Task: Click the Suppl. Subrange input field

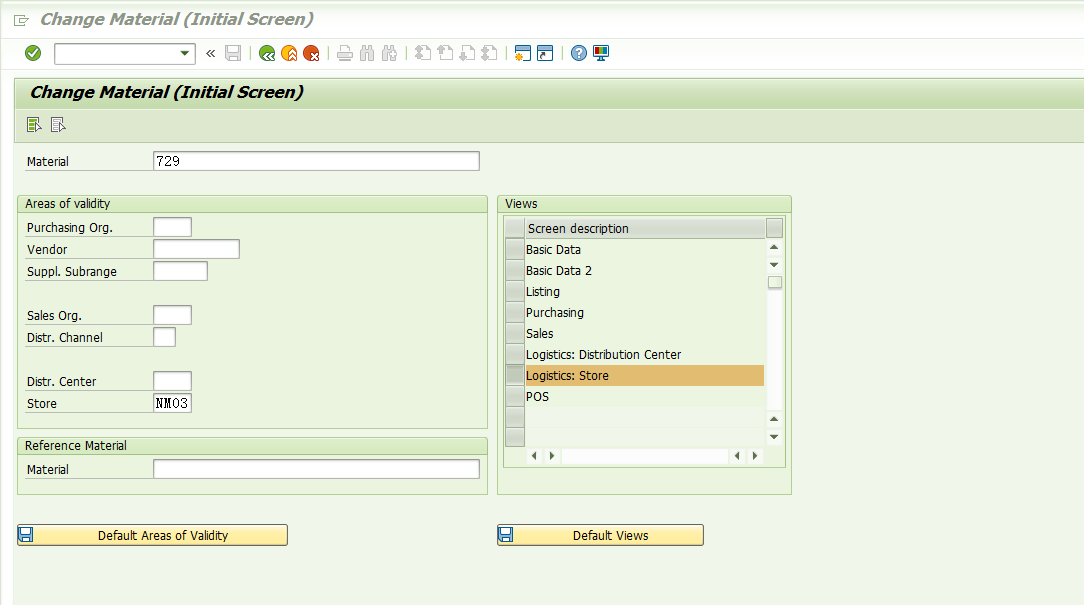Action: click(180, 271)
